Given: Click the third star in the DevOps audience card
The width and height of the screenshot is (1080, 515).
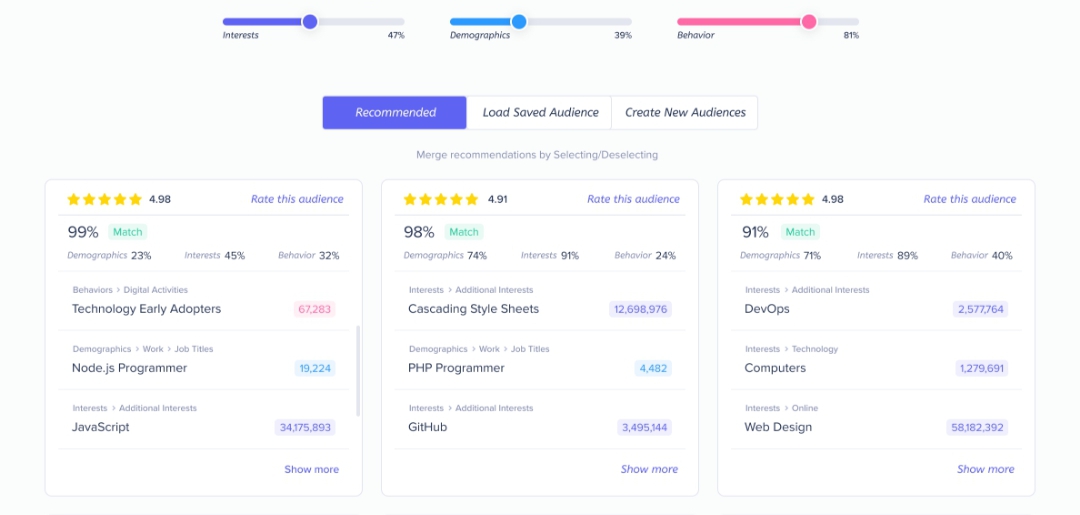Looking at the screenshot, I should [778, 200].
